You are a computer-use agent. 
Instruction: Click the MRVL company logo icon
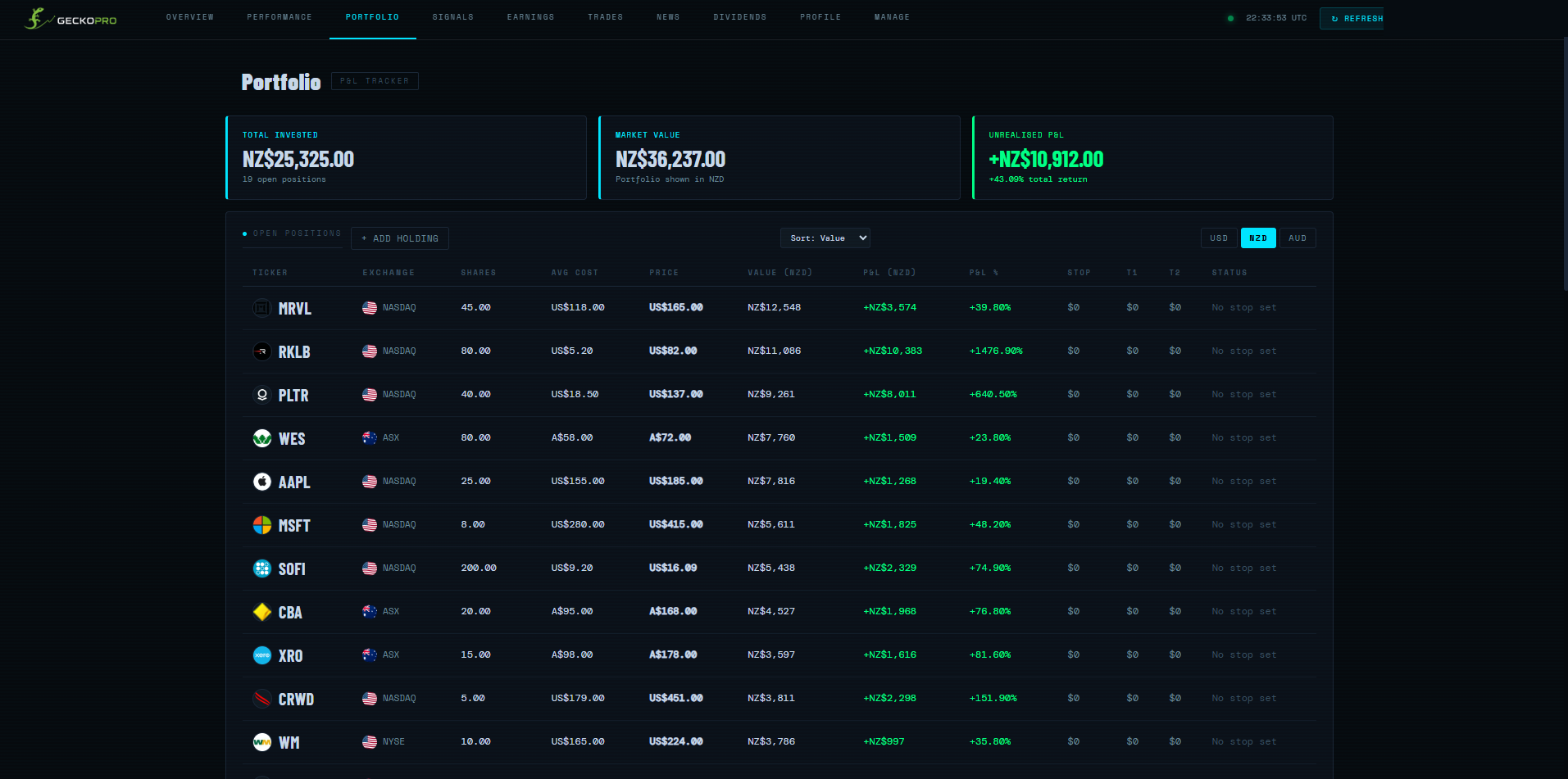click(x=262, y=308)
